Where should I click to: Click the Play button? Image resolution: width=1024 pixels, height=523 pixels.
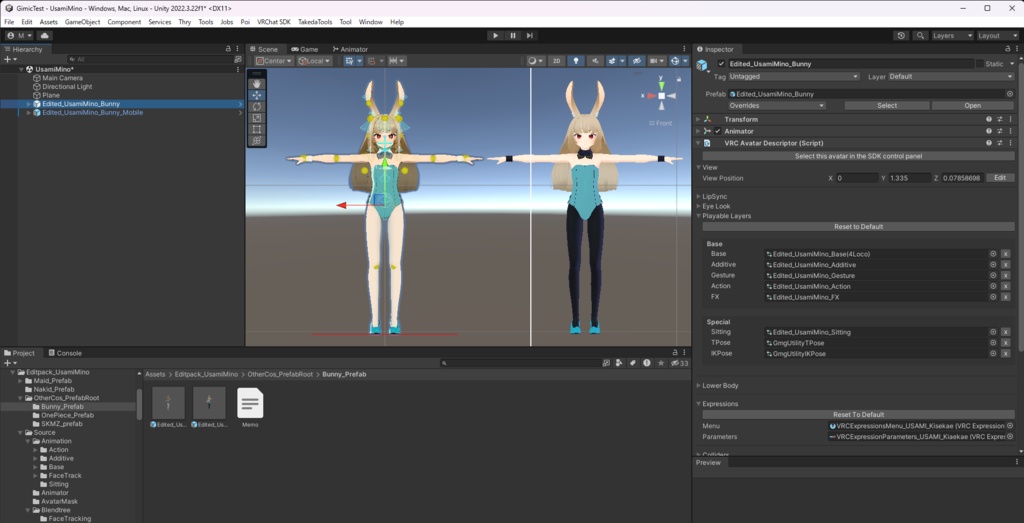(496, 35)
